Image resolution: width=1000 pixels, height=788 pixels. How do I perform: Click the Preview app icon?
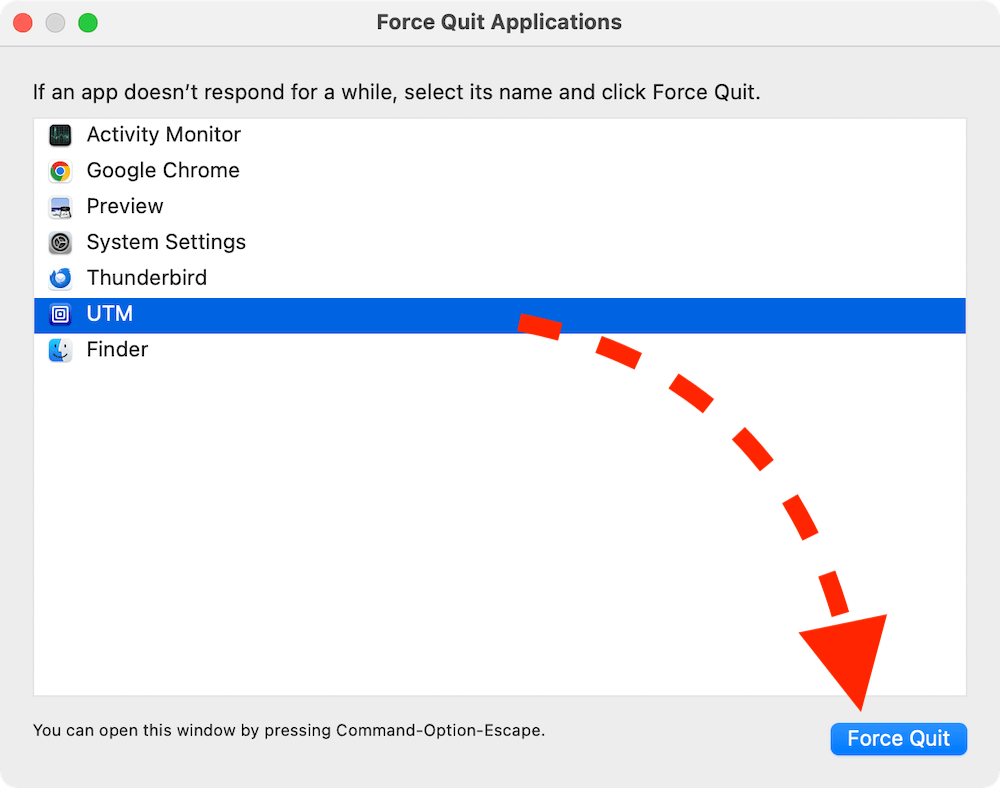point(60,207)
